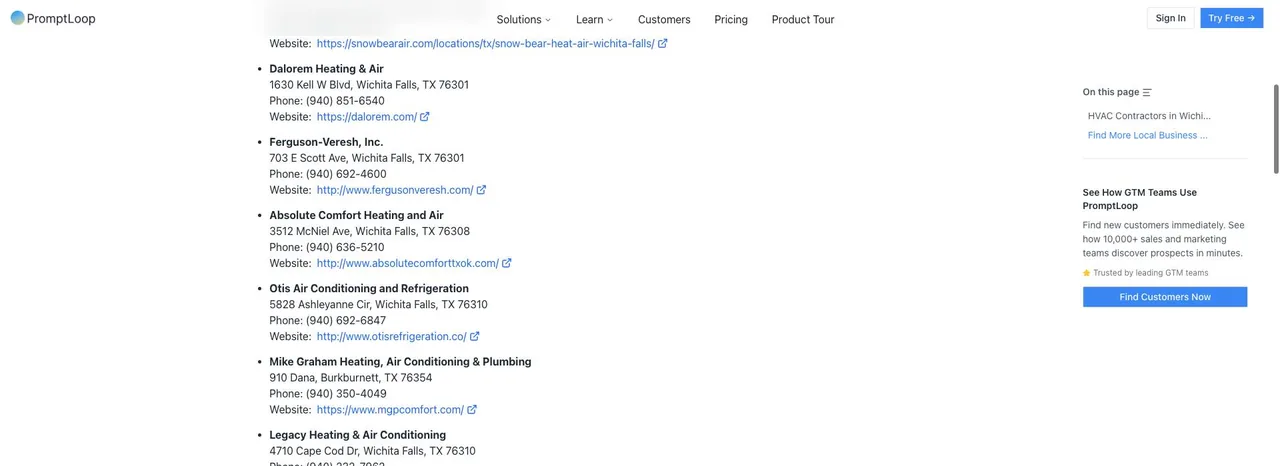Click address 910 Dana, Burkburnett
1280x466 pixels.
351,378
